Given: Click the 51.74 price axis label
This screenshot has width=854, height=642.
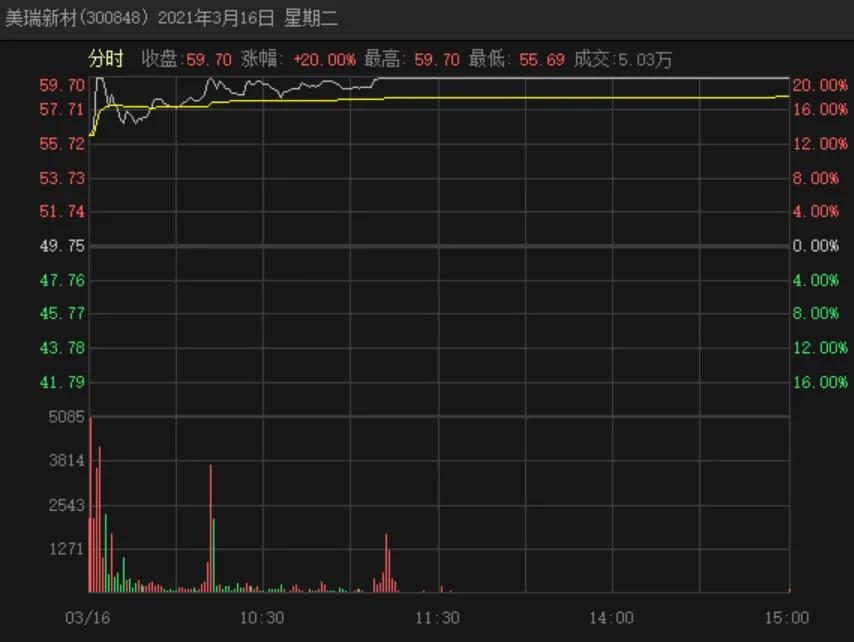Looking at the screenshot, I should (62, 211).
